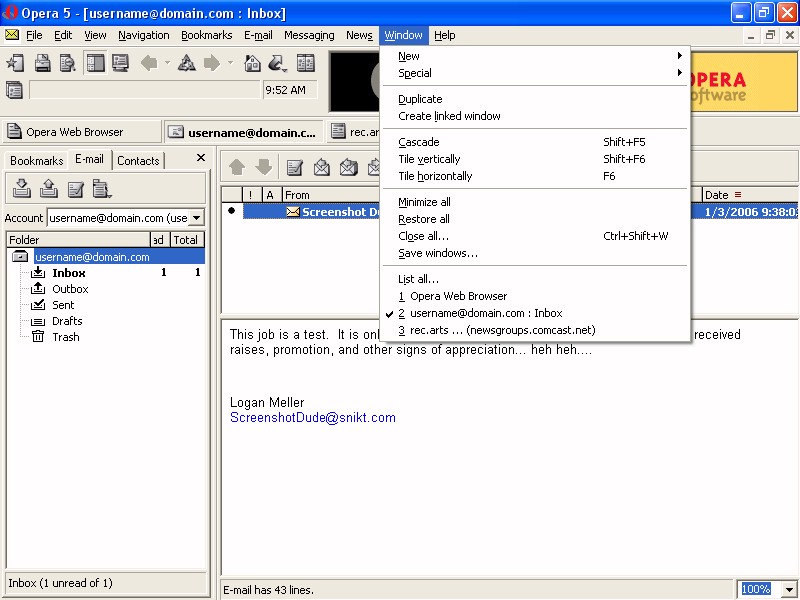Viewport: 800px width, 600px height.
Task: Open the Print preview icon
Action: [67, 63]
